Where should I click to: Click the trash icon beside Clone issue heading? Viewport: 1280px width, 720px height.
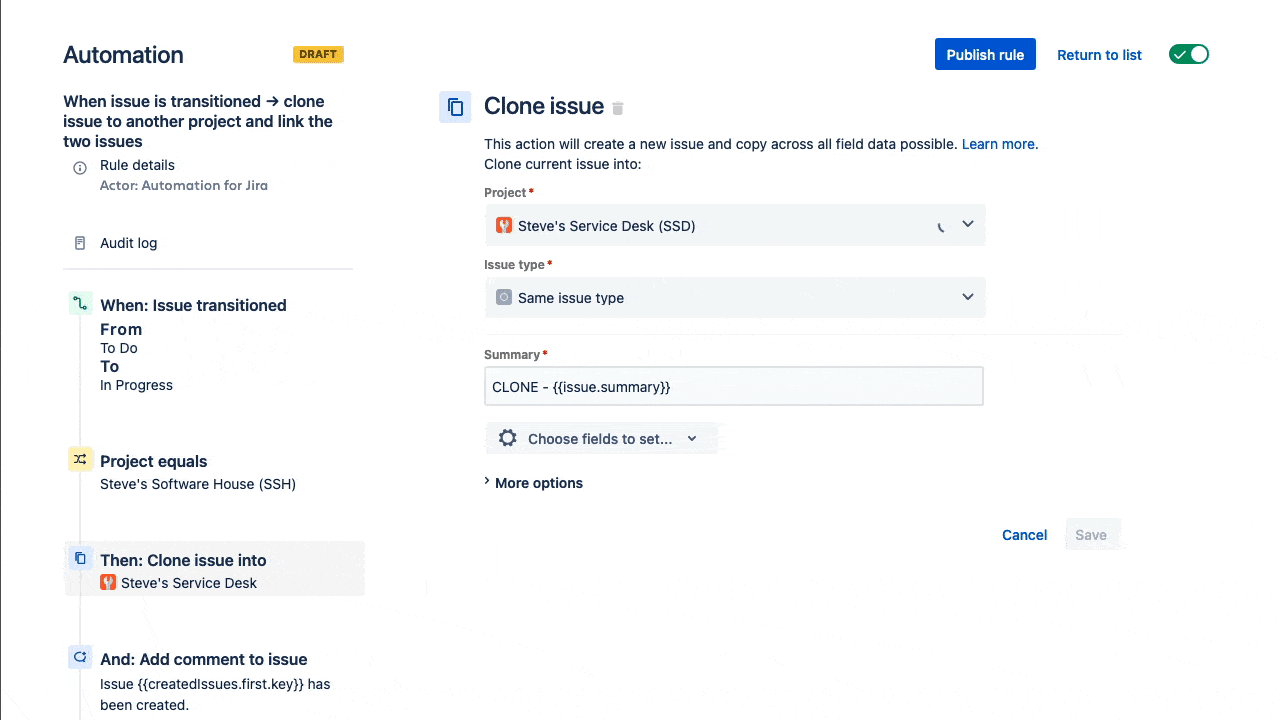618,108
